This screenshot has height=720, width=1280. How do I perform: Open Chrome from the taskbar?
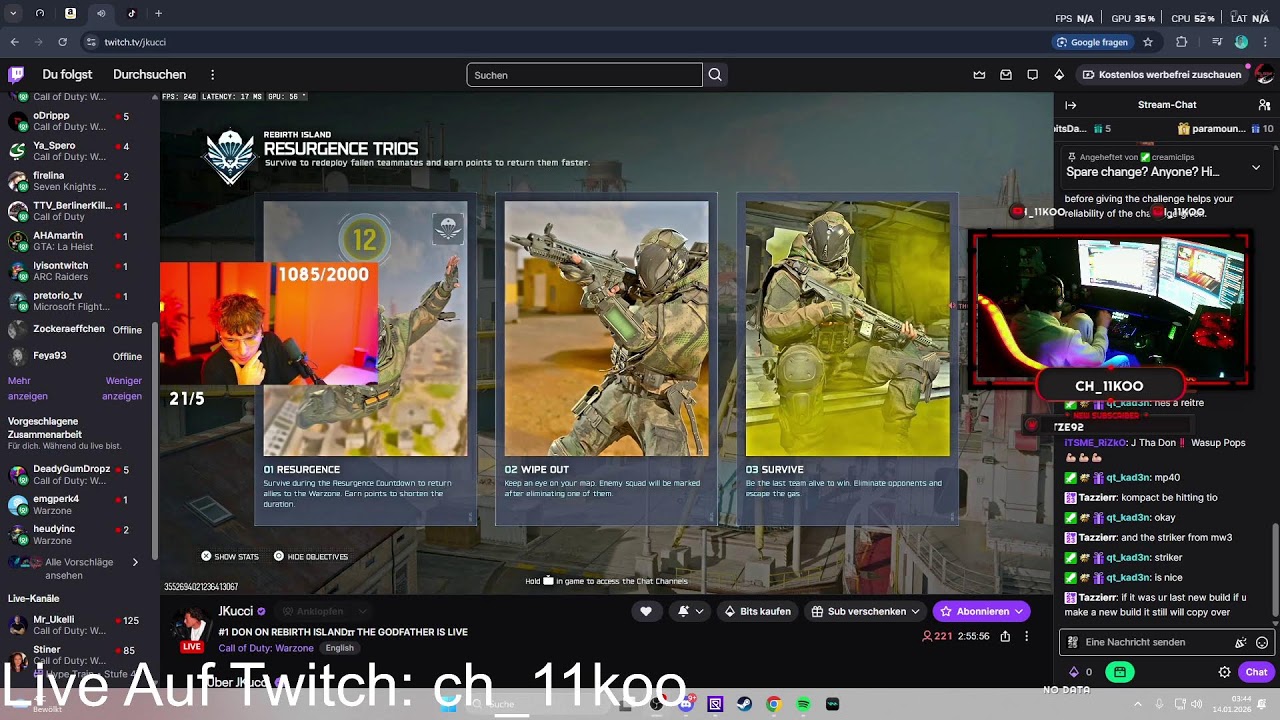[773, 704]
